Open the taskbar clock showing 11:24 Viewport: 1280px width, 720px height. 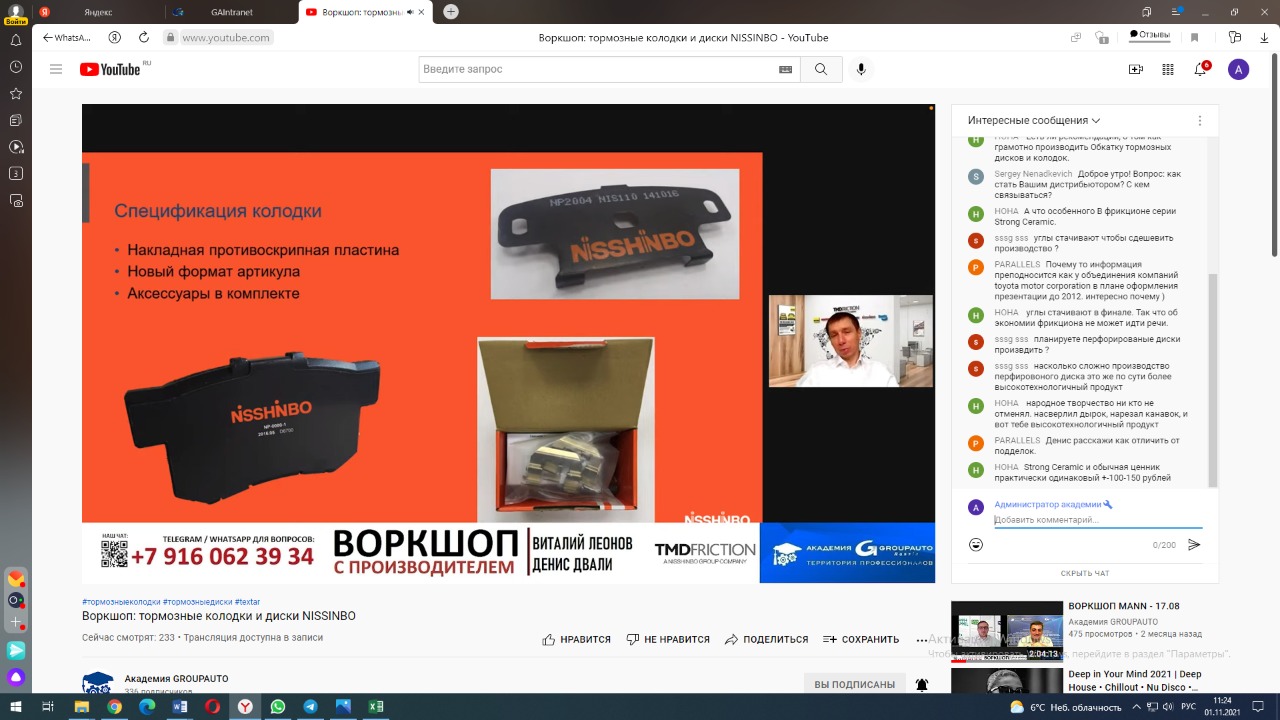click(1221, 706)
